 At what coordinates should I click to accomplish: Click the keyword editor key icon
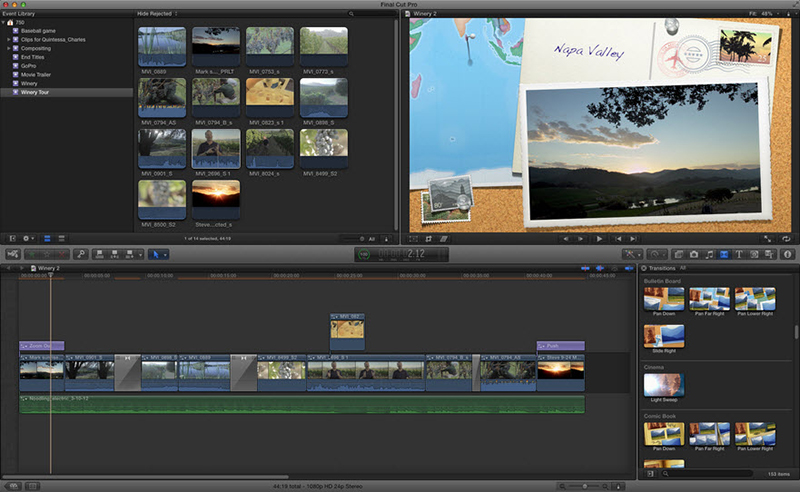pos(81,255)
